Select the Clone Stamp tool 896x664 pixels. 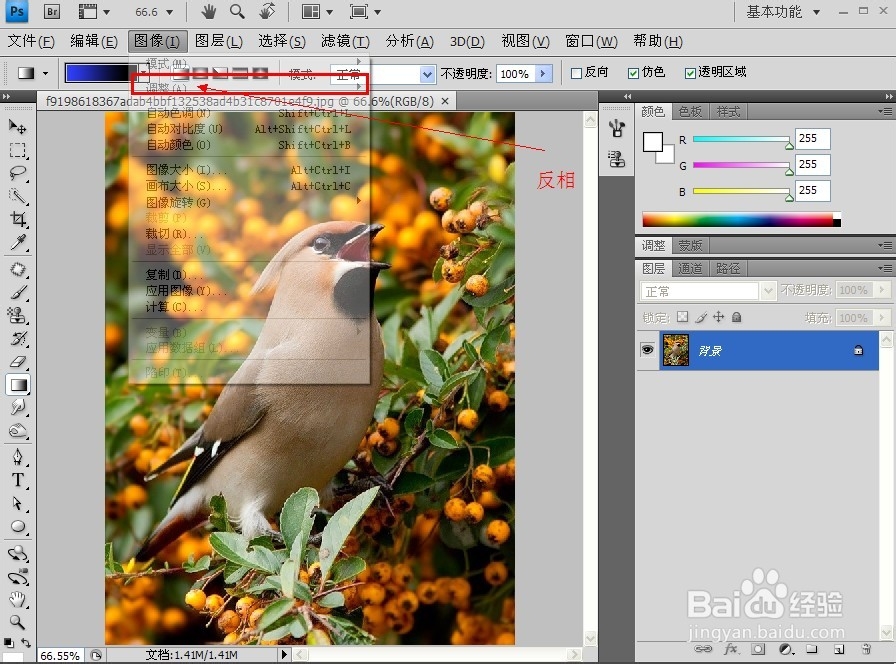(x=18, y=315)
